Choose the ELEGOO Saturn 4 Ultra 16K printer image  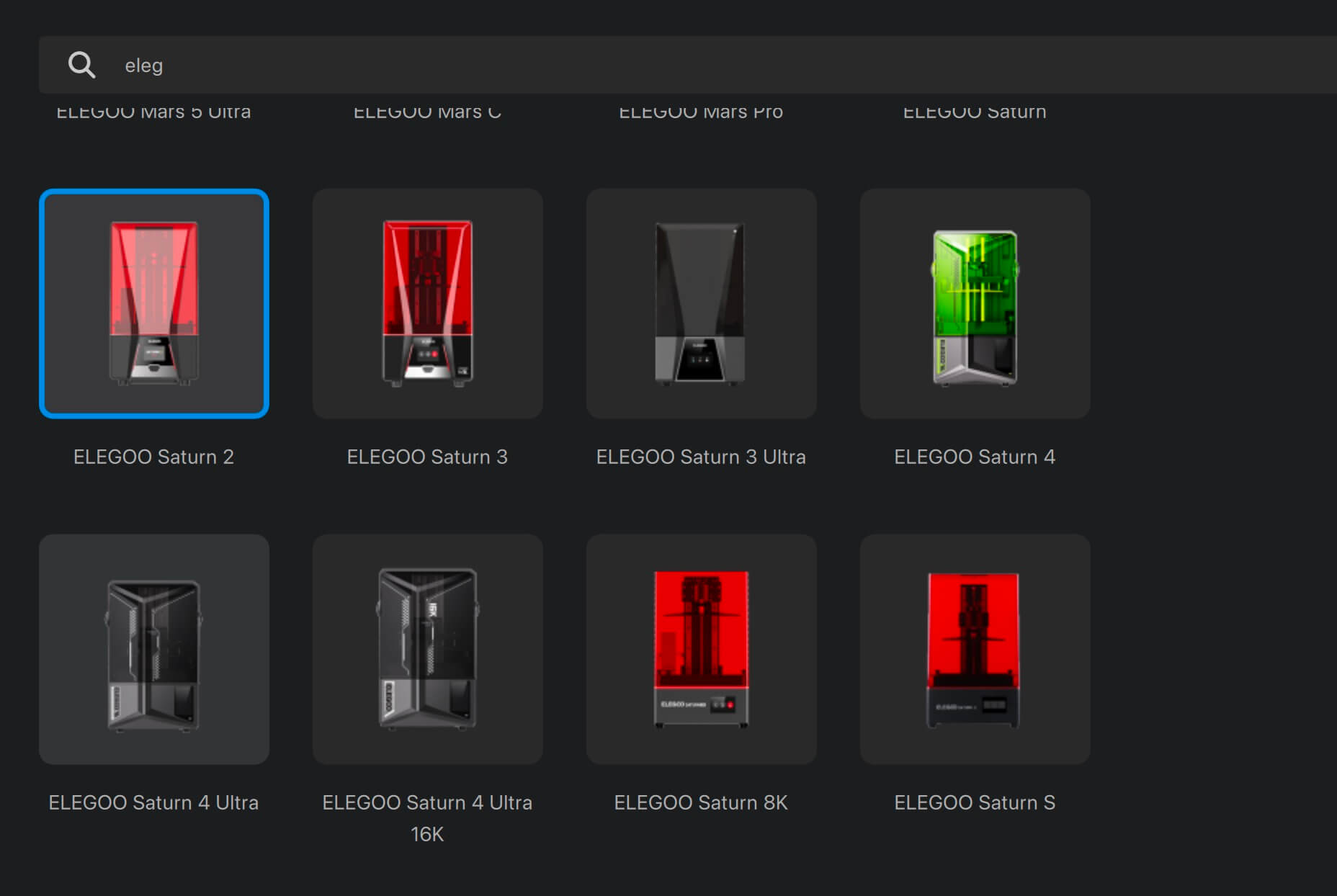428,649
